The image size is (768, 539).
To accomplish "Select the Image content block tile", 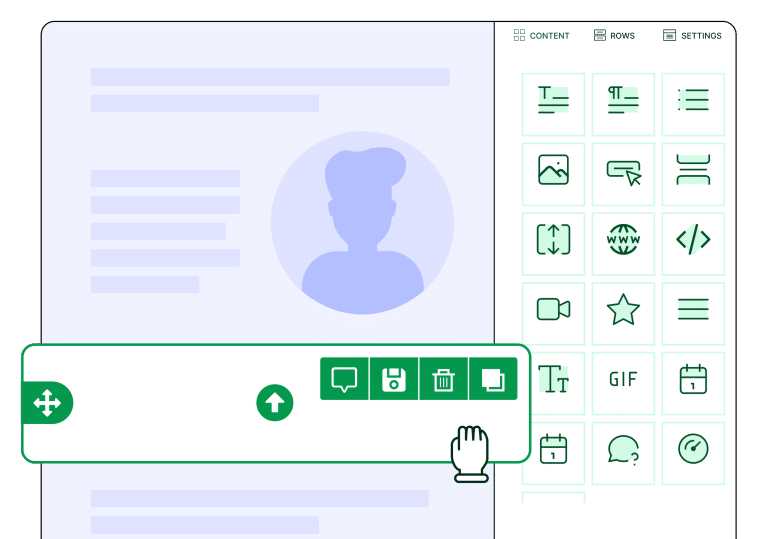I will (x=553, y=170).
